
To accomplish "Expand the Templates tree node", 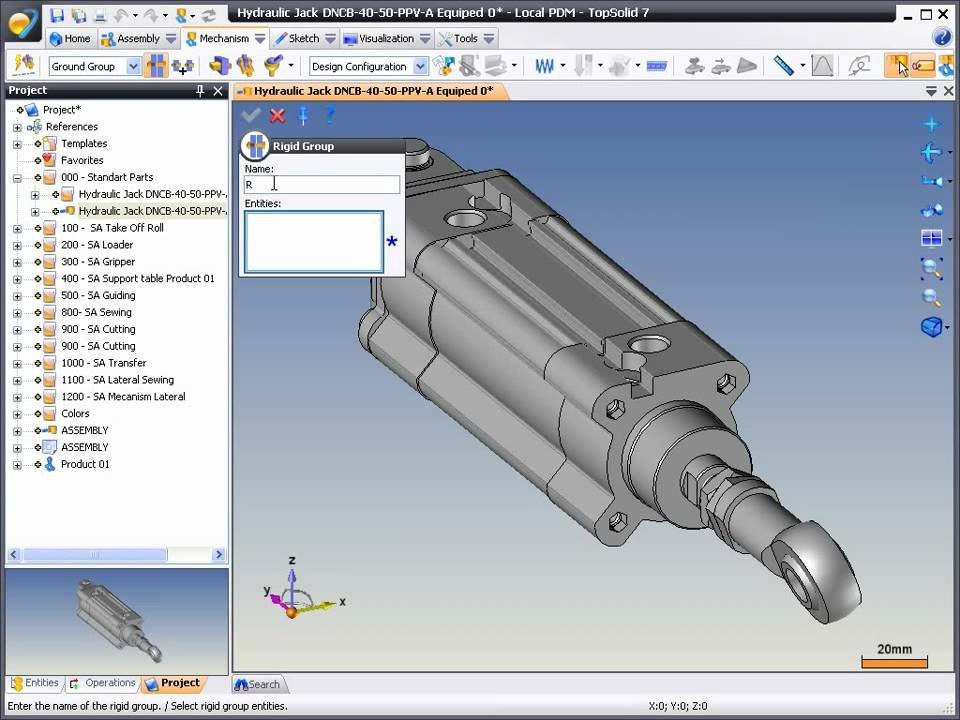I will [17, 144].
